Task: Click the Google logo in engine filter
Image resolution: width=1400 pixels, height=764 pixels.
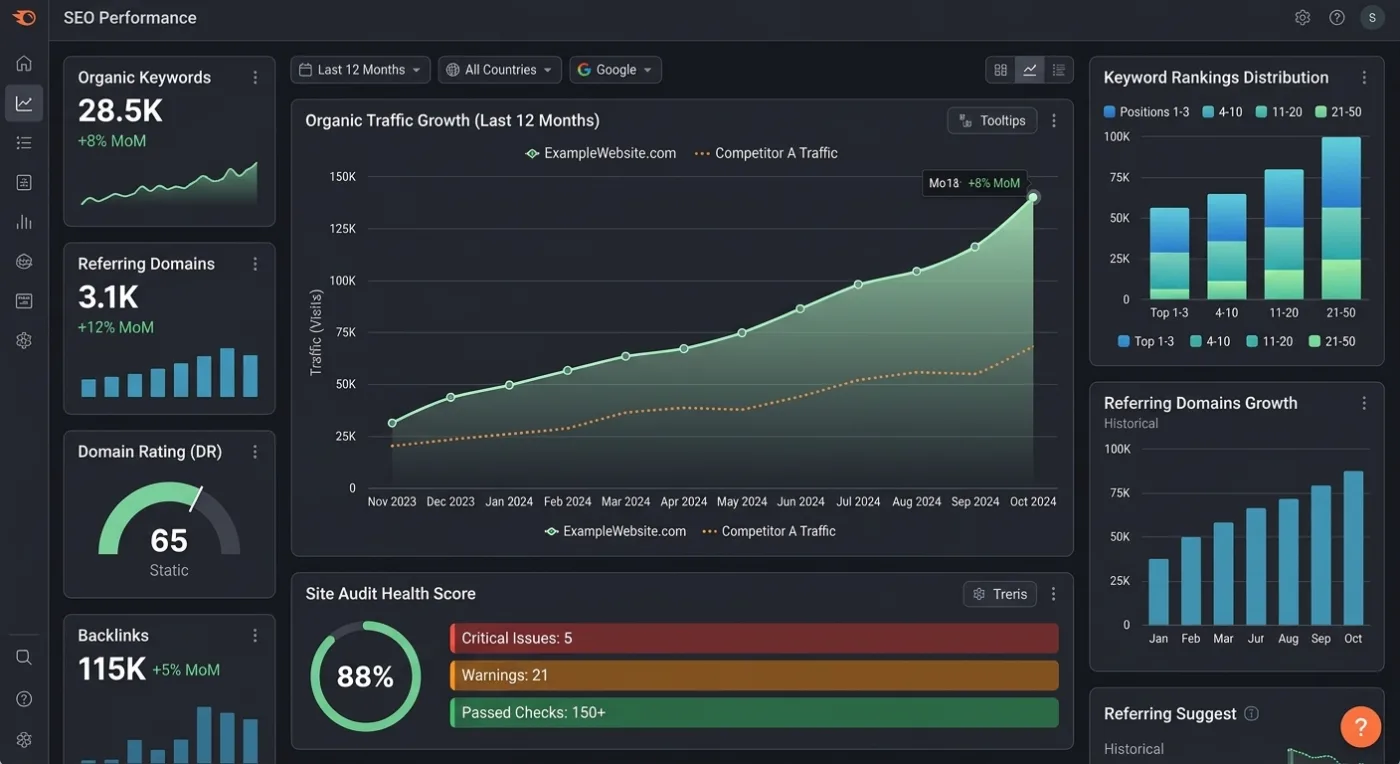Action: [x=584, y=70]
